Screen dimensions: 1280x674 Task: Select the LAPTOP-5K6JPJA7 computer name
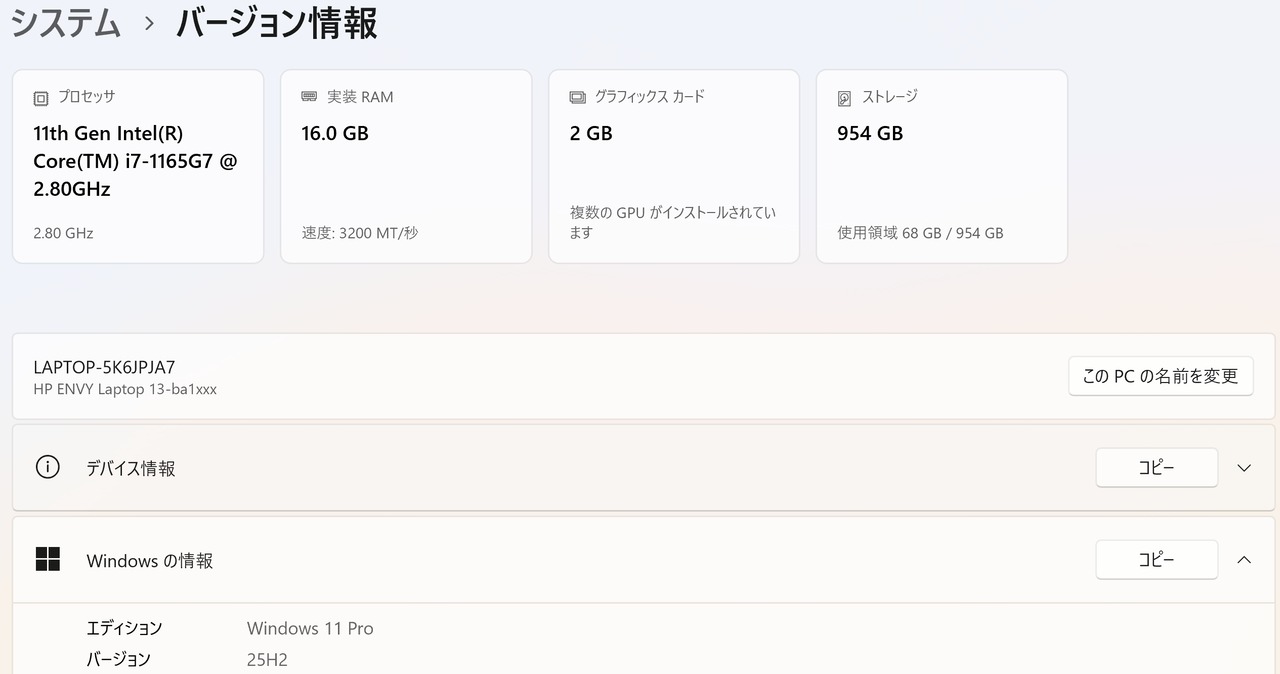pyautogui.click(x=104, y=367)
